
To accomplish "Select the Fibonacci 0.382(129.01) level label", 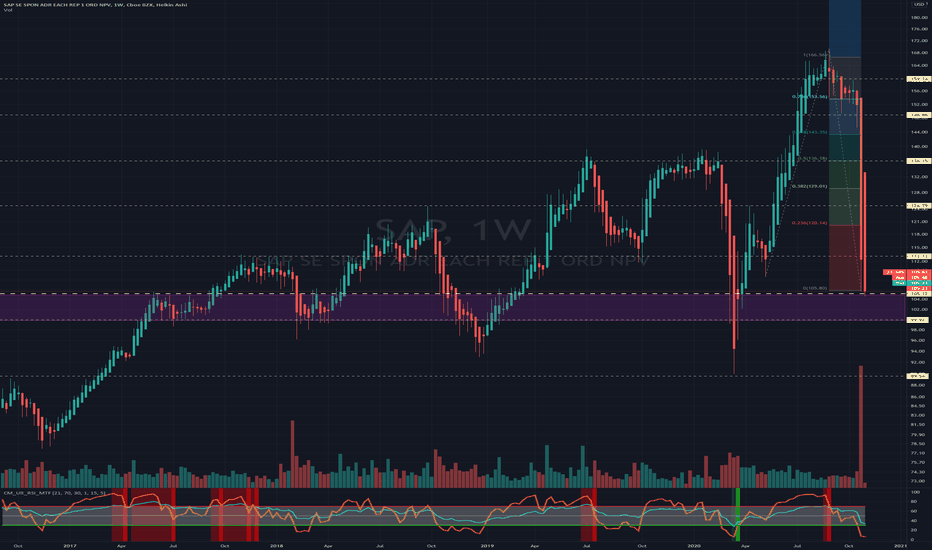I will tap(809, 186).
